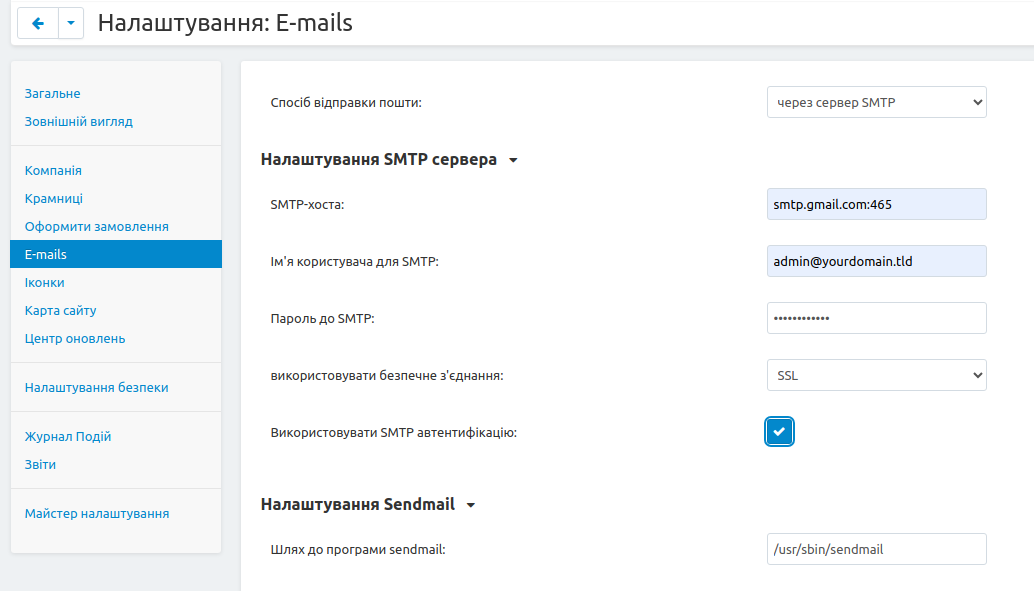The image size is (1034, 591).
Task: Collapse the Налаштування SMTP сервера section
Action: pos(513,160)
